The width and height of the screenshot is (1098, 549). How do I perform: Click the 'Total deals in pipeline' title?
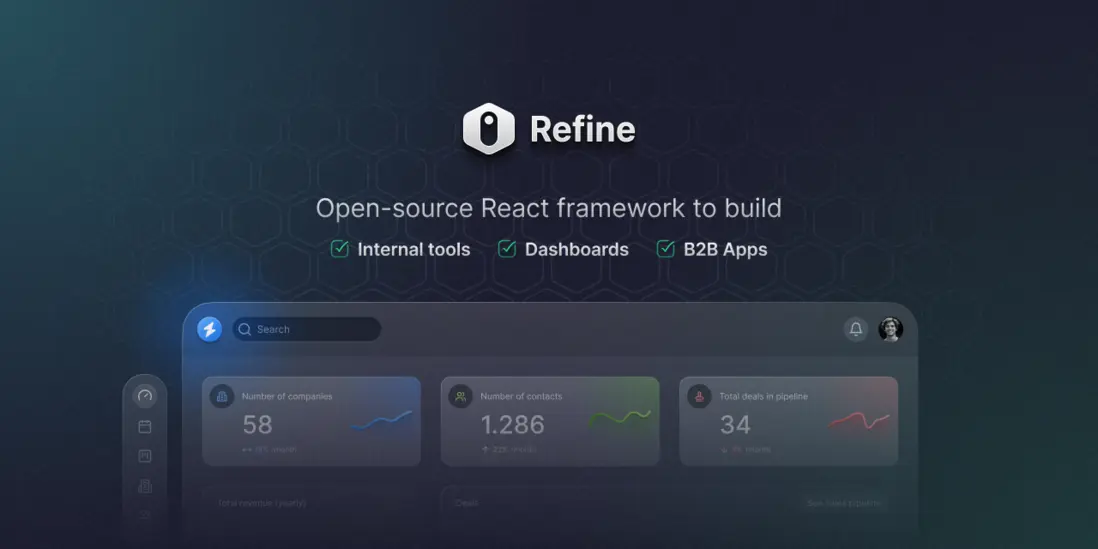tap(764, 396)
